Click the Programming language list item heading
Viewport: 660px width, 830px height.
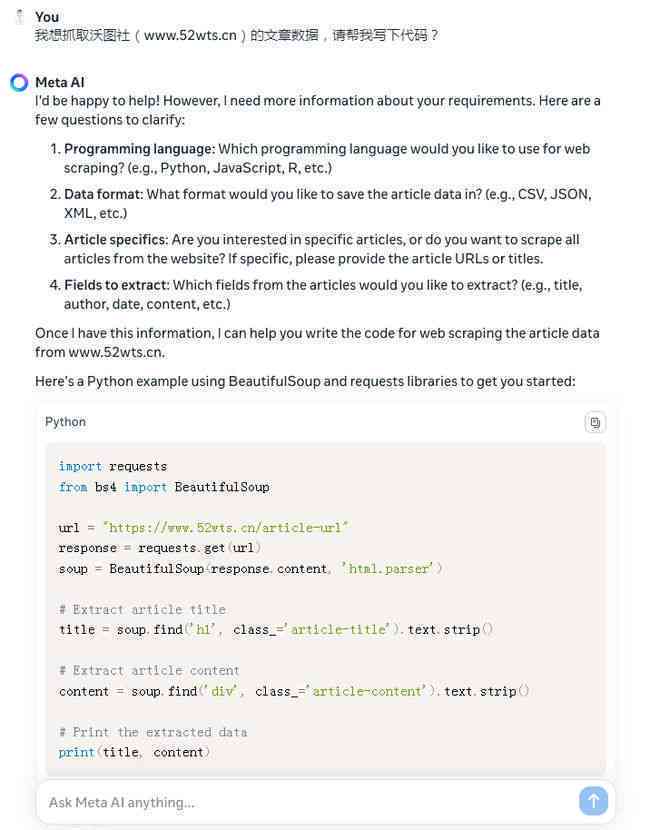[x=139, y=149]
